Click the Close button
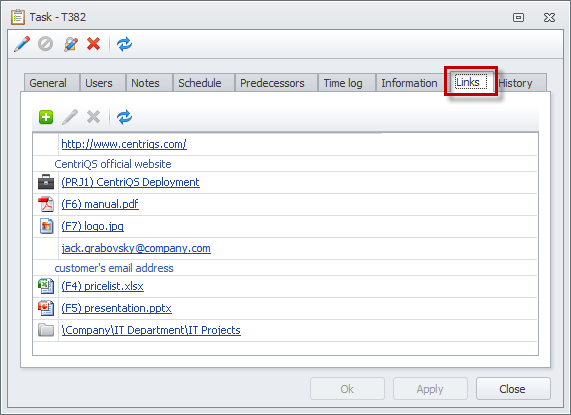 click(513, 389)
